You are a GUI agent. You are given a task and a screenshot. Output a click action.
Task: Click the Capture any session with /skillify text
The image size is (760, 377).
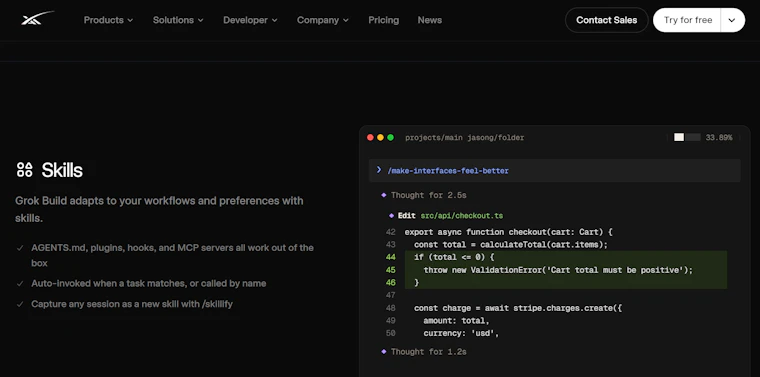132,304
